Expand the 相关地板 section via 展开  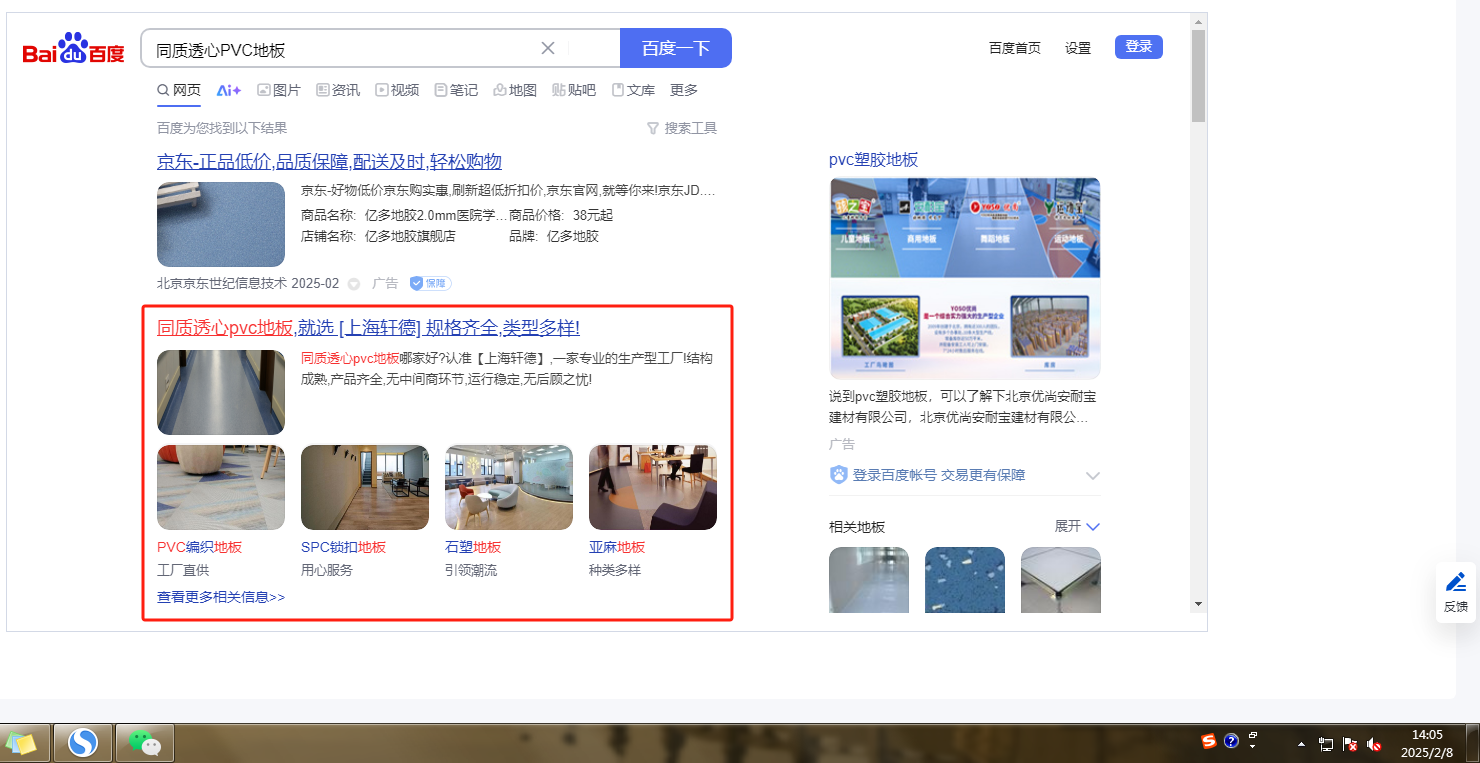coord(1077,526)
